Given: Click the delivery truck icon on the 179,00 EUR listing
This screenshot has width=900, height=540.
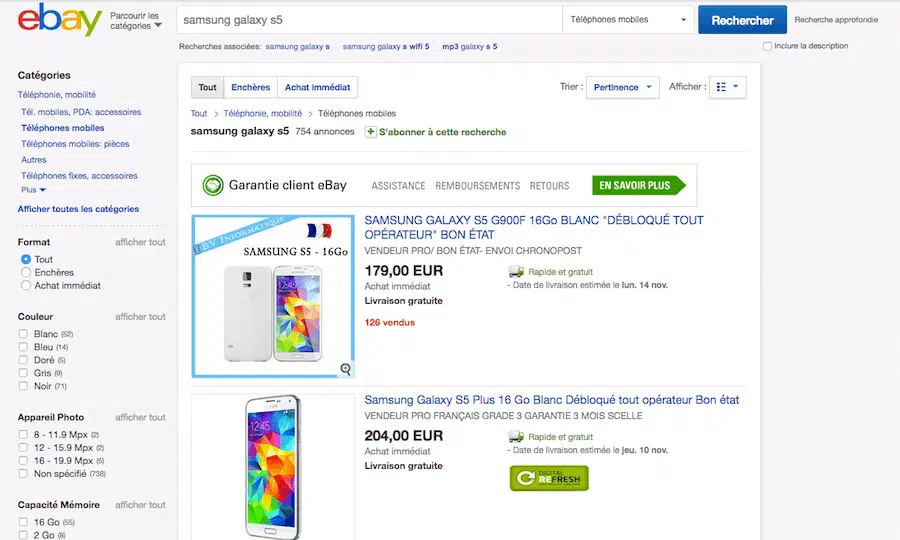Looking at the screenshot, I should [516, 271].
